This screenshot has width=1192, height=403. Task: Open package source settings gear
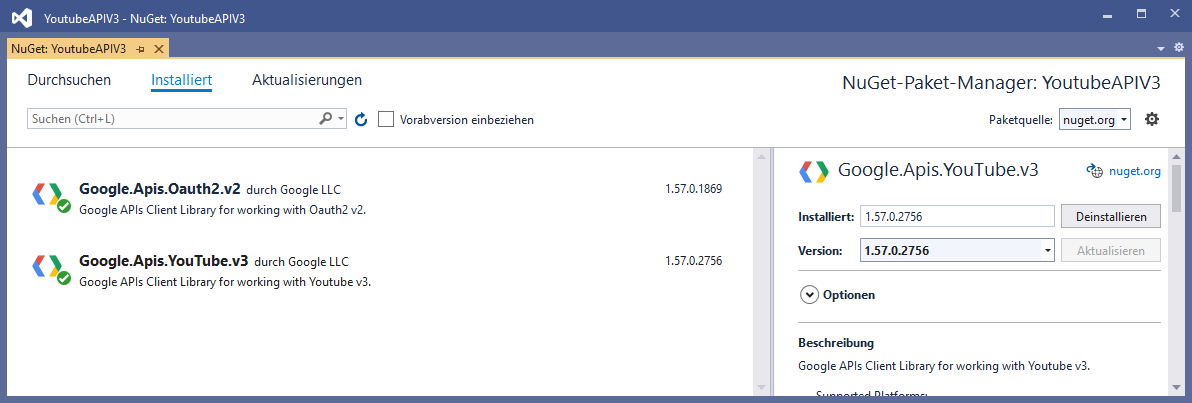coord(1151,119)
